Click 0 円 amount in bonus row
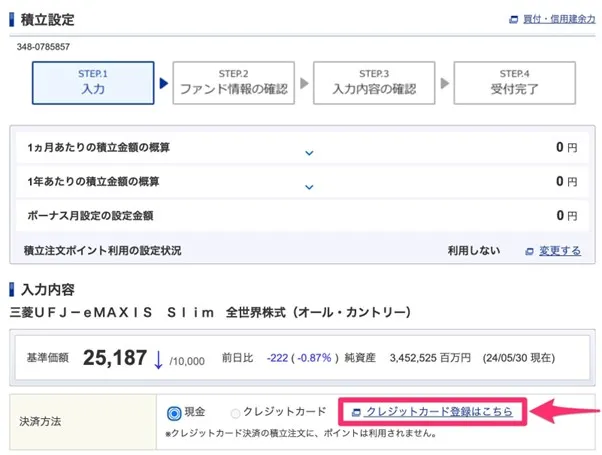602x455 pixels. (x=567, y=215)
